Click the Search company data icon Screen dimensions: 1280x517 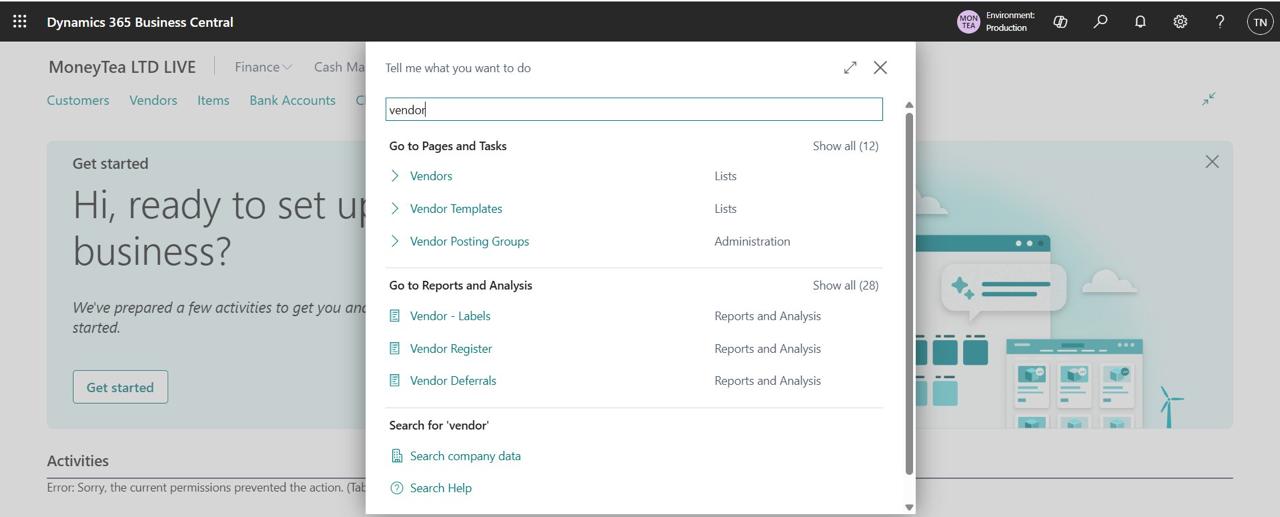click(396, 456)
